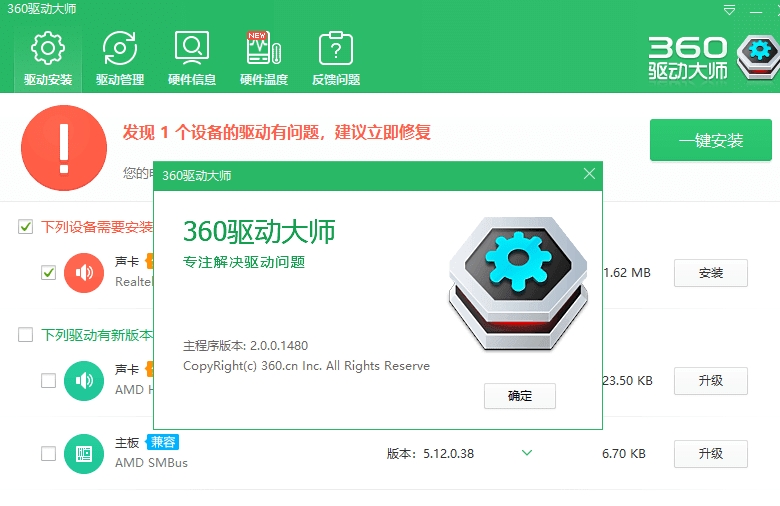This screenshot has width=780, height=506.
Task: Click the AMD SMBus device name
Action: [151, 463]
